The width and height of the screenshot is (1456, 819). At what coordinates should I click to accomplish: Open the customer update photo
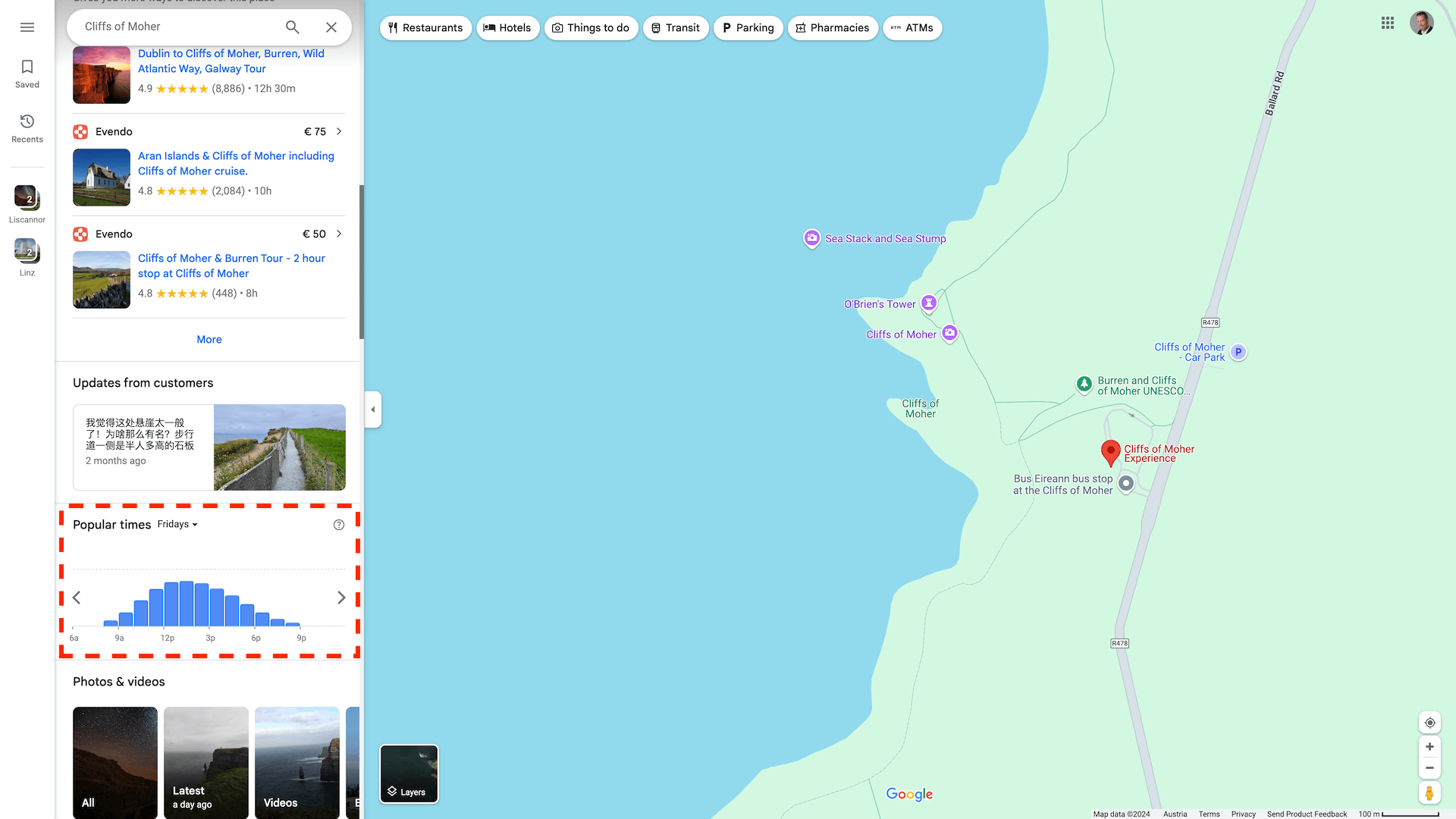click(280, 447)
